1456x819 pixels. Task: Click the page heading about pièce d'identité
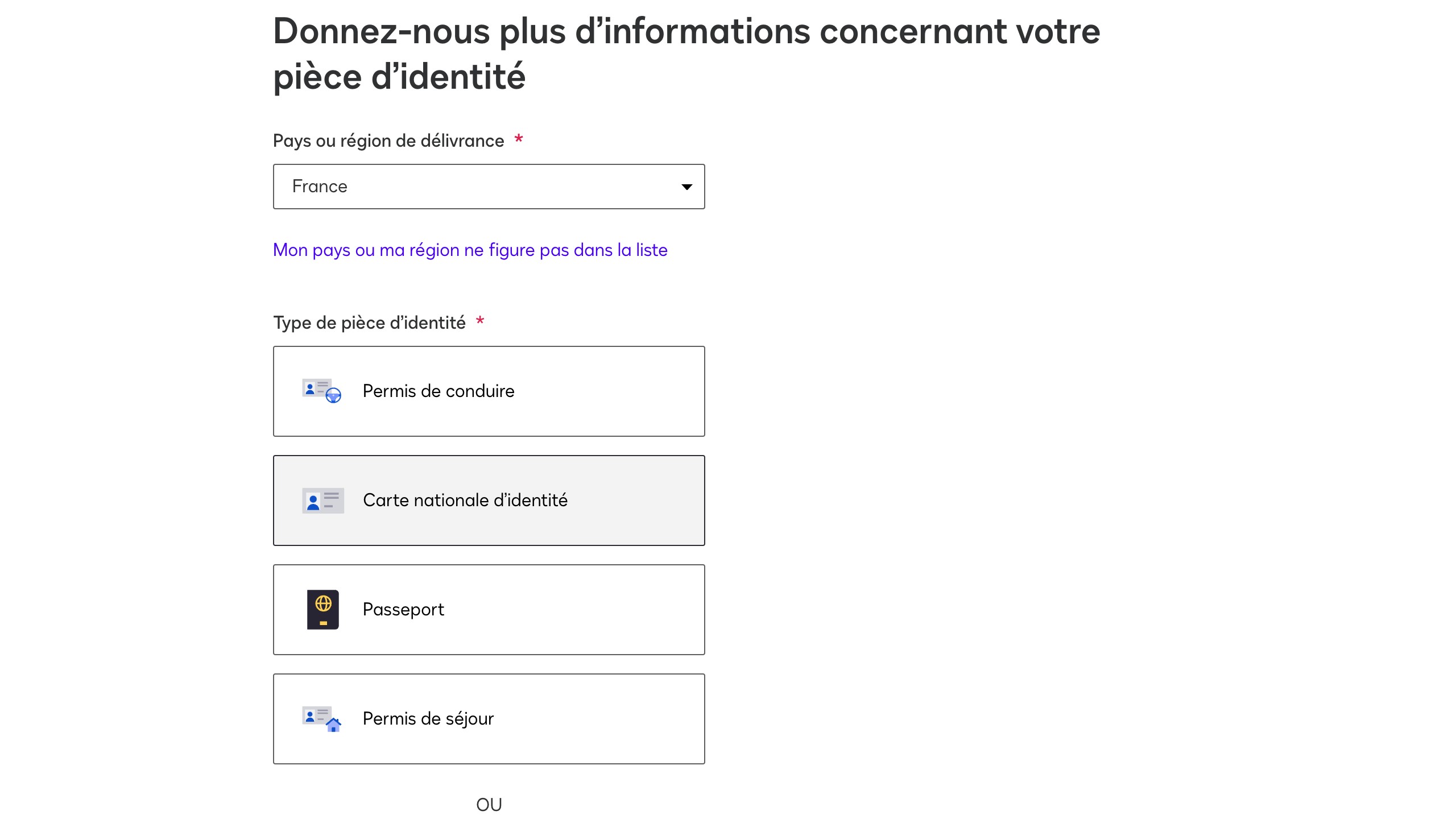pyautogui.click(x=686, y=53)
